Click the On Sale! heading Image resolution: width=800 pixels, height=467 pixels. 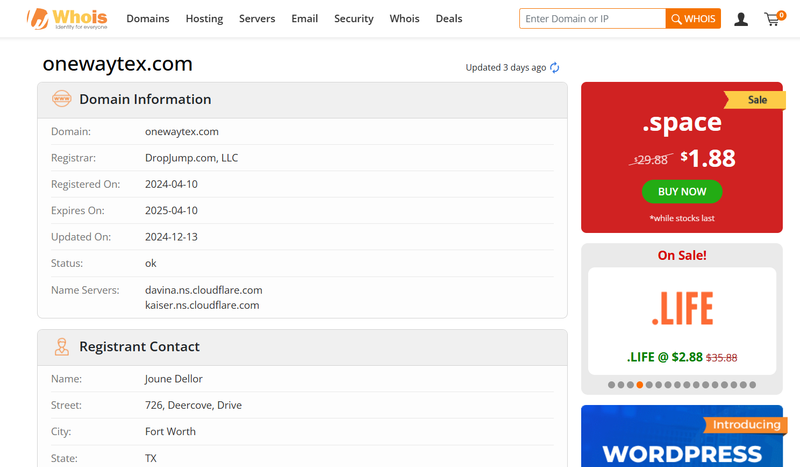coord(682,255)
